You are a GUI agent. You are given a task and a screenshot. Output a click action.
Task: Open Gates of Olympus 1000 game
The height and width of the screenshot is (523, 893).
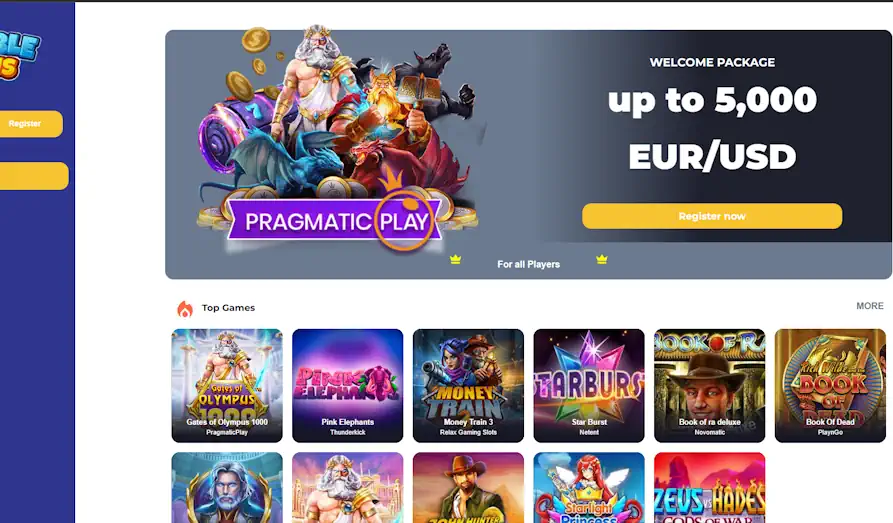tap(227, 385)
